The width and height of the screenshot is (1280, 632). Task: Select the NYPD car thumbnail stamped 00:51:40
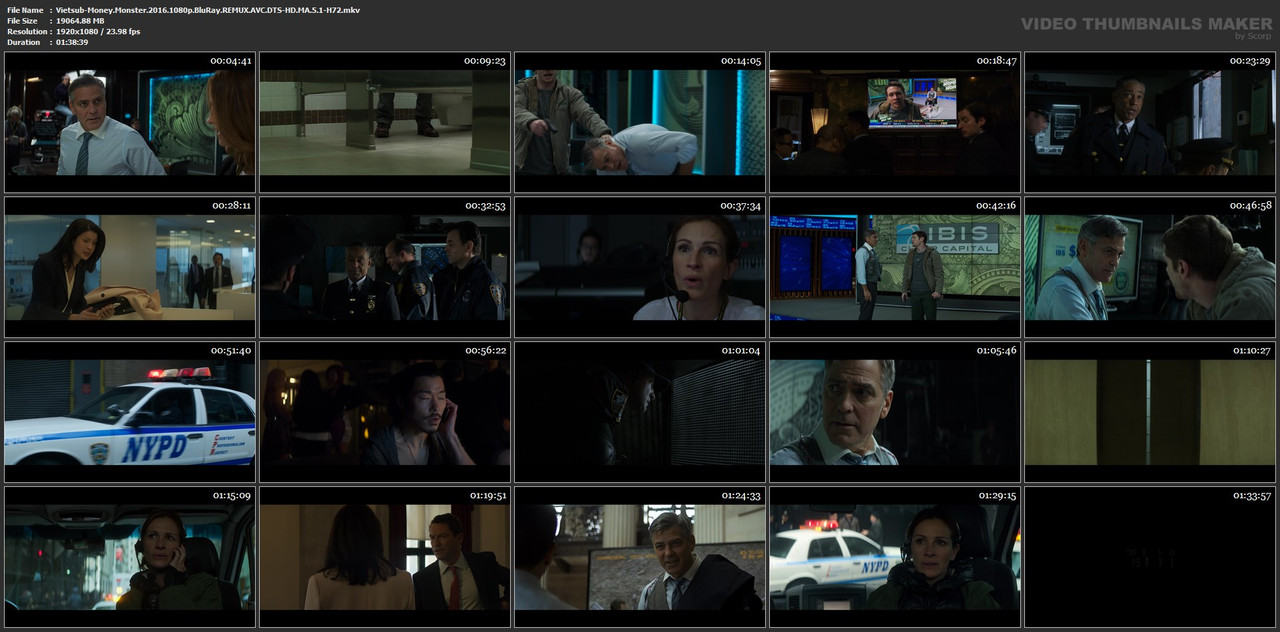pyautogui.click(x=130, y=412)
